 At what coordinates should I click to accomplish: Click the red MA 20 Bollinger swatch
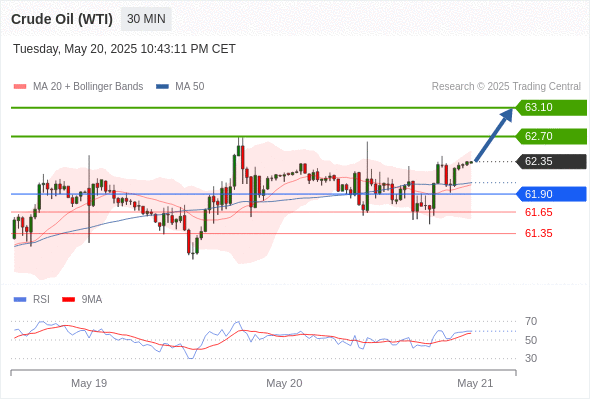coord(20,87)
